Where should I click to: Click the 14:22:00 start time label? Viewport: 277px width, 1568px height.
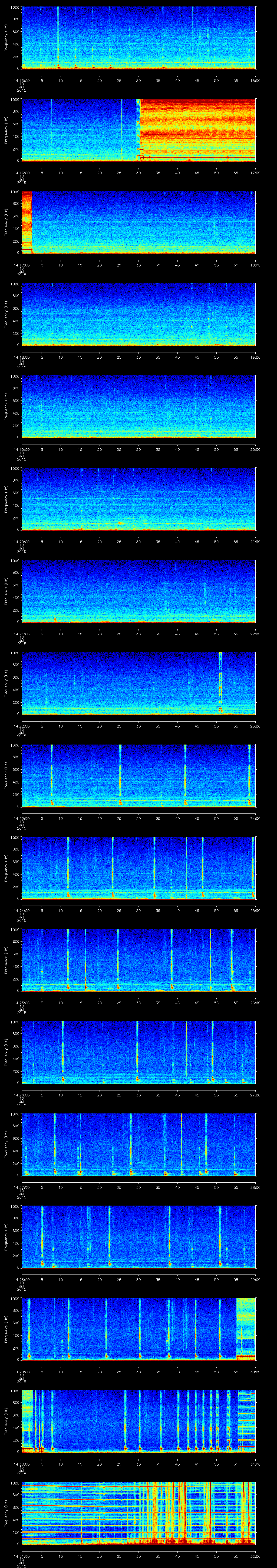tap(21, 726)
